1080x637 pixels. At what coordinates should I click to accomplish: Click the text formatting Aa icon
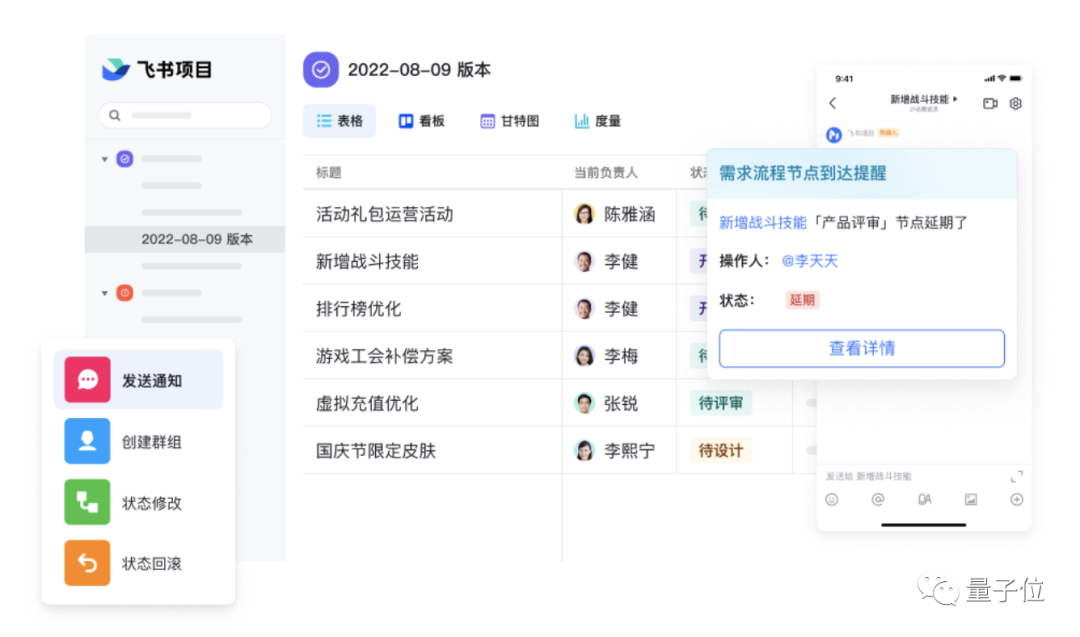point(924,500)
